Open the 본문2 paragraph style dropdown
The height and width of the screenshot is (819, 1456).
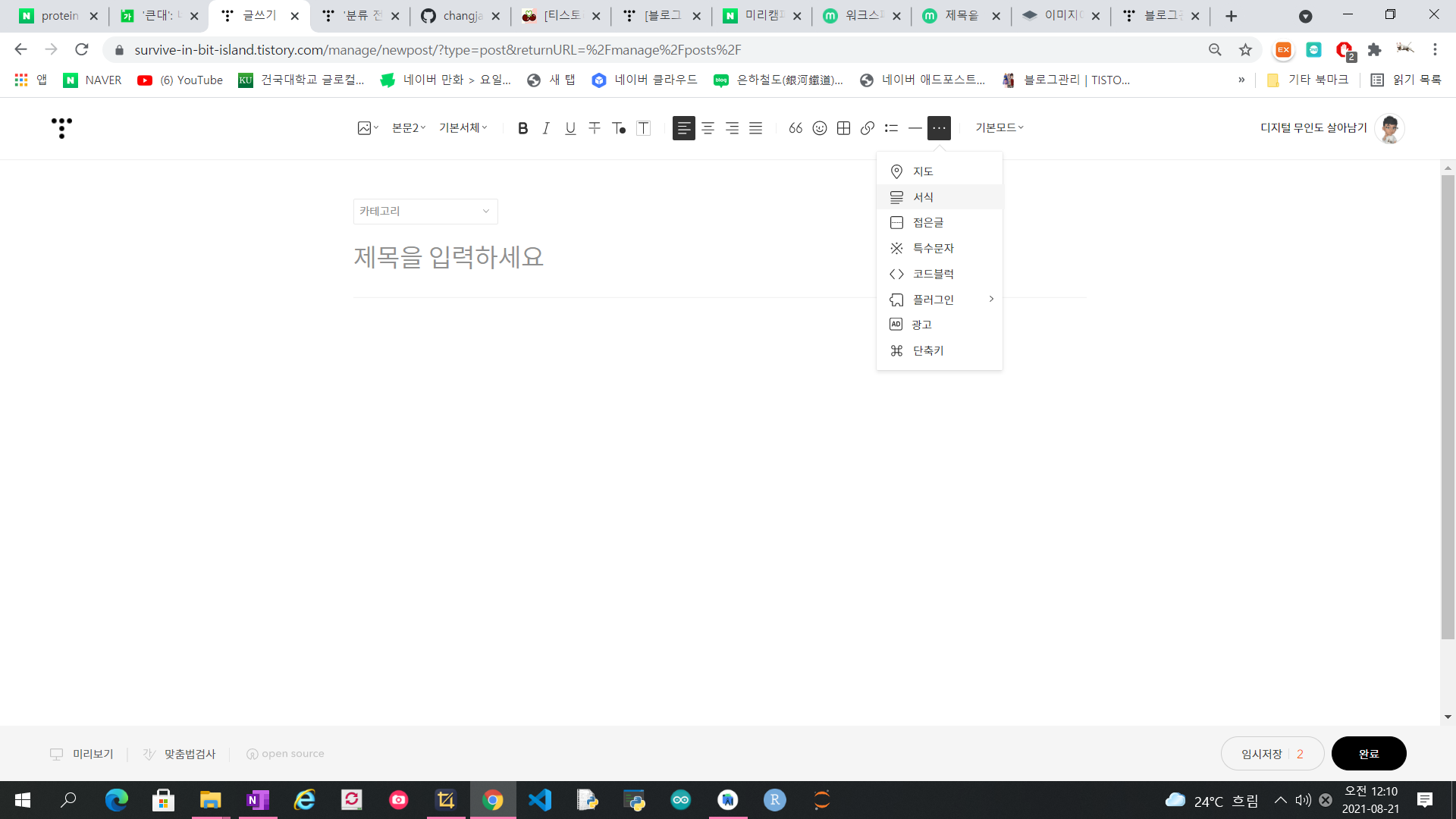click(x=409, y=128)
